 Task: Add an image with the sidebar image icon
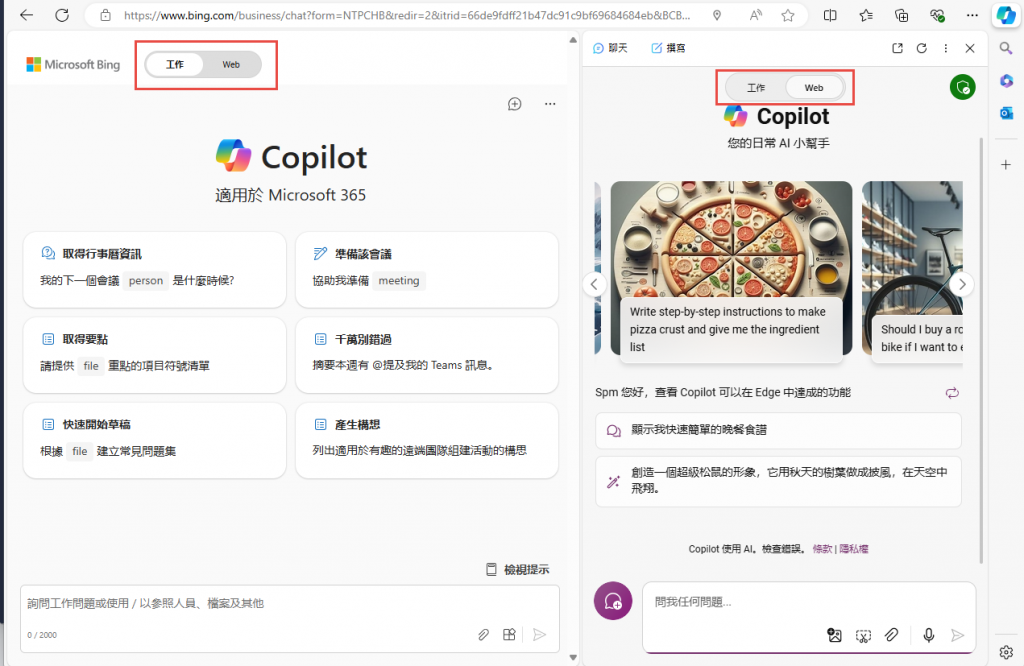tap(834, 635)
